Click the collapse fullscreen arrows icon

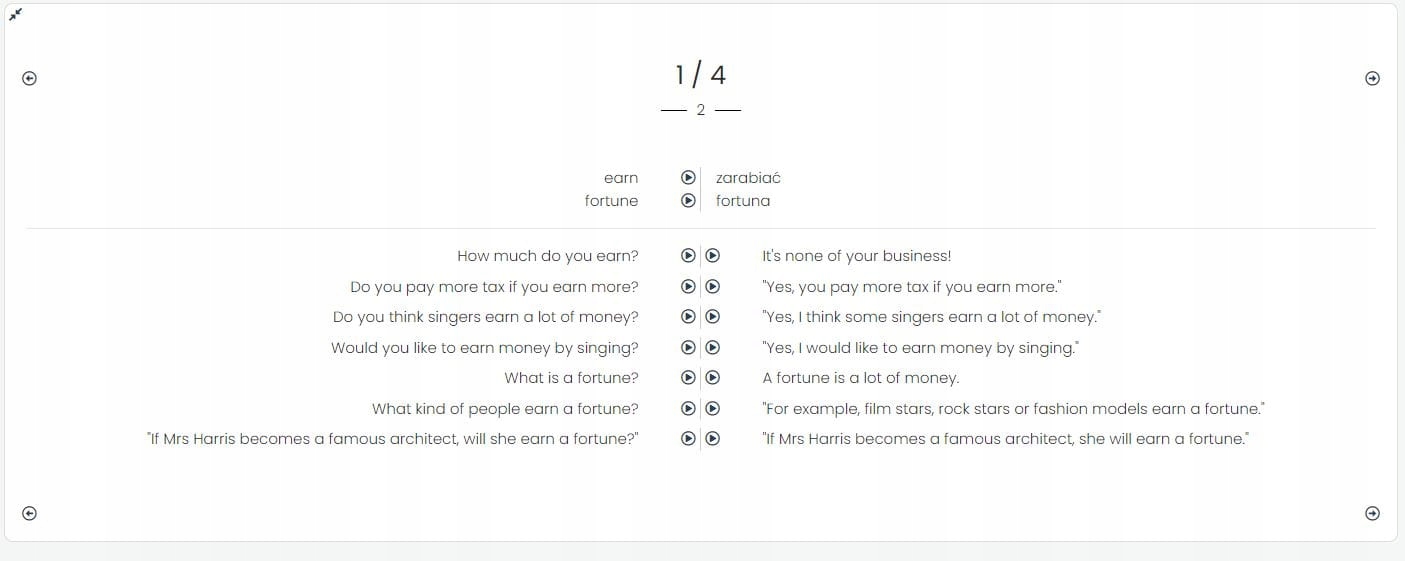[x=15, y=14]
